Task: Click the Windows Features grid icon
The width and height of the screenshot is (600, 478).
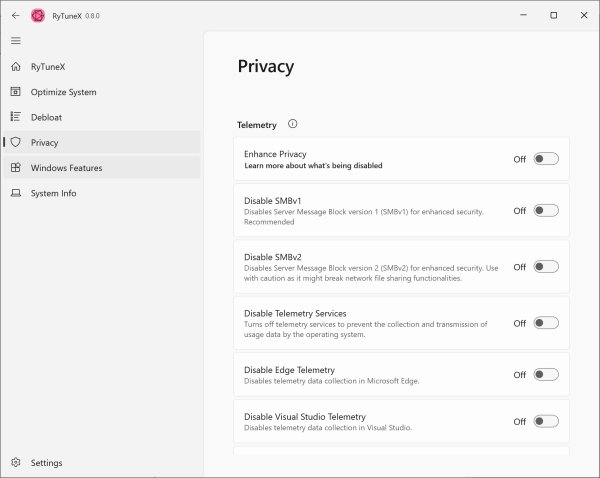Action: pos(15,168)
